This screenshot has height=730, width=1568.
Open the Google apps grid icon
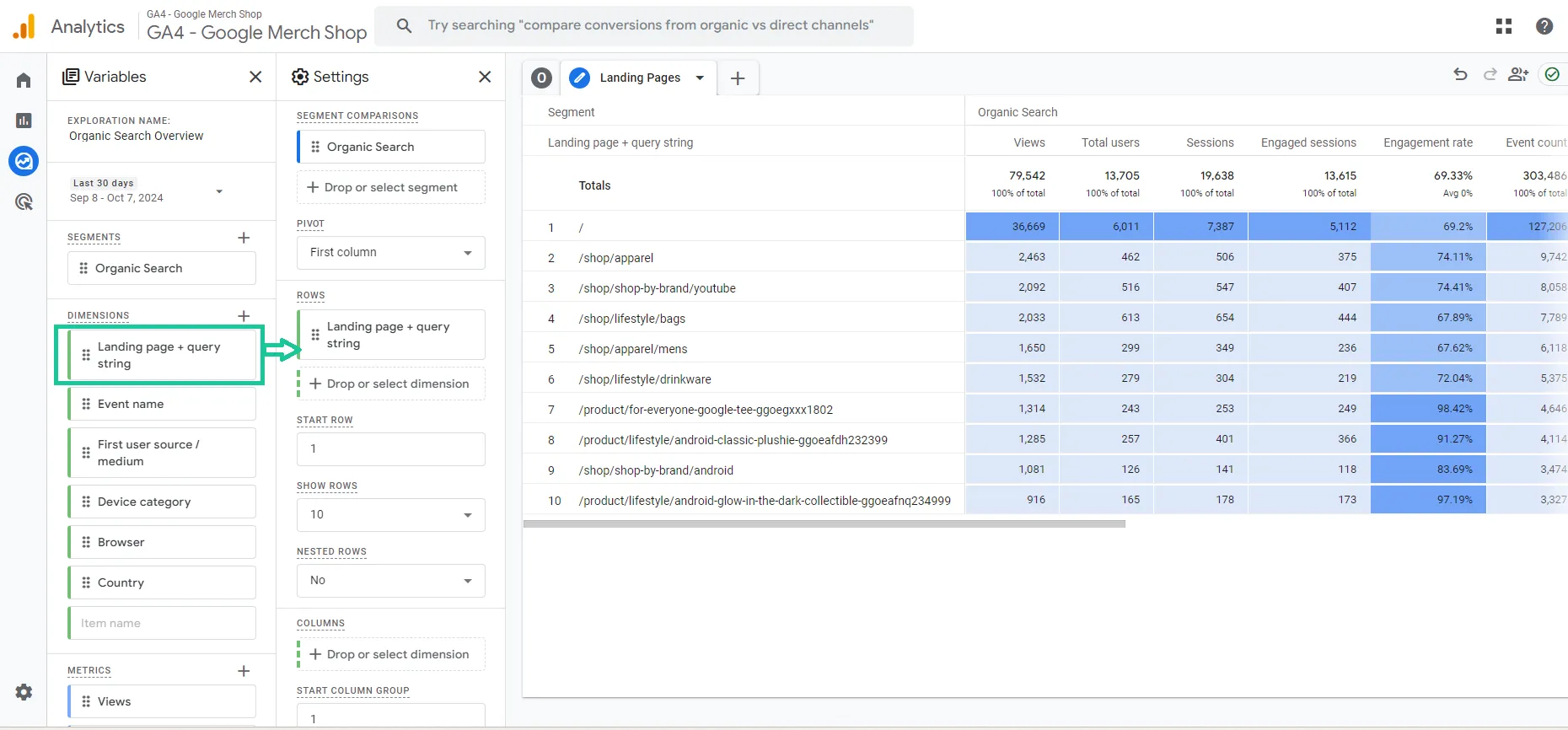pos(1504,26)
